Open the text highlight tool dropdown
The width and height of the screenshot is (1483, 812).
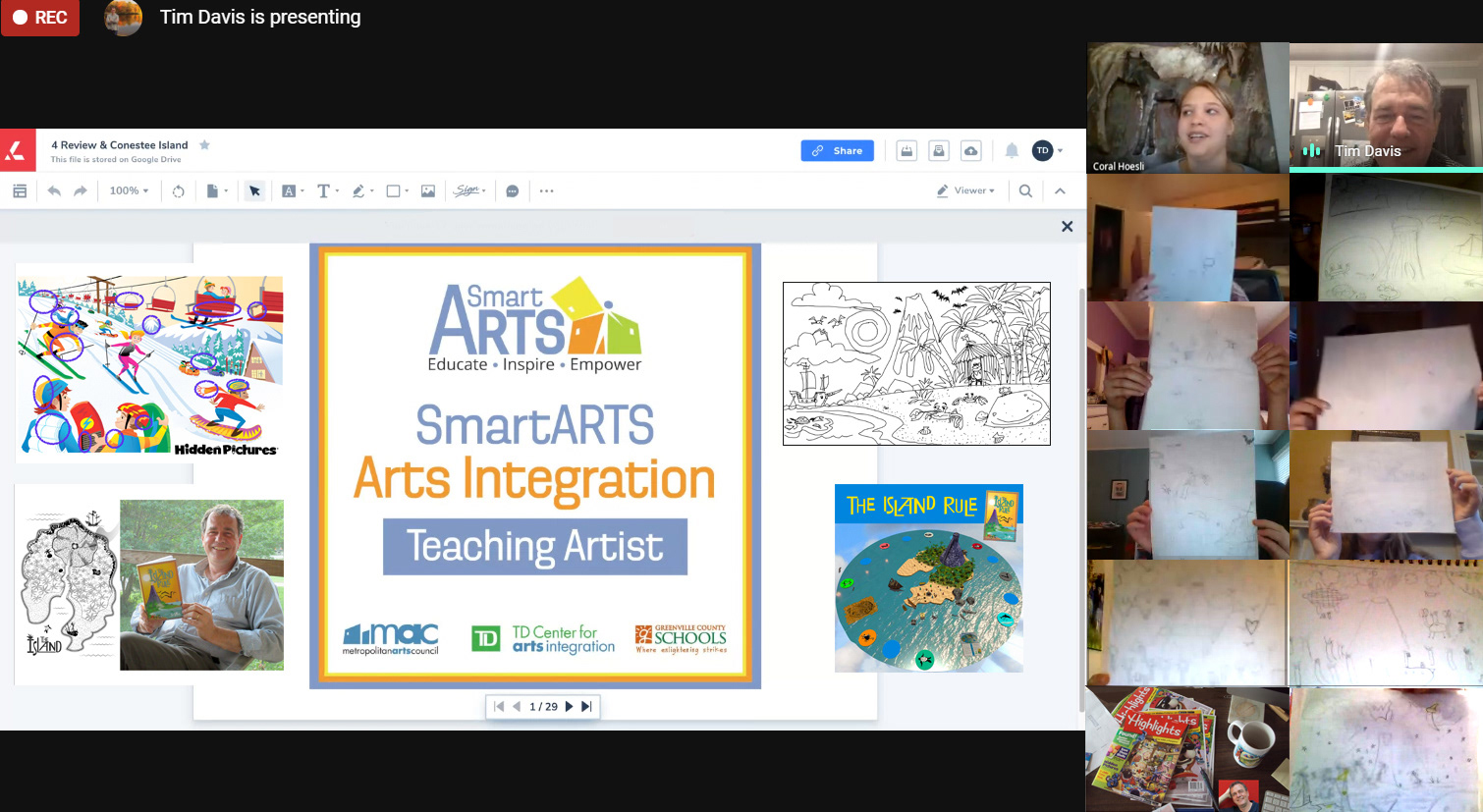pyautogui.click(x=294, y=190)
